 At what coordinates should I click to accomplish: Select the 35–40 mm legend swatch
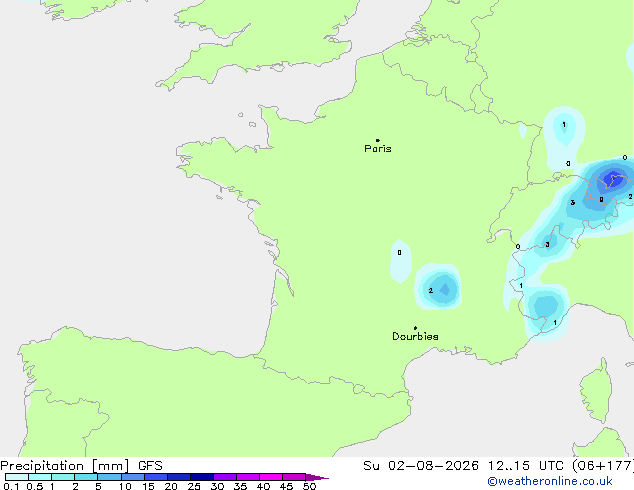click(248, 477)
